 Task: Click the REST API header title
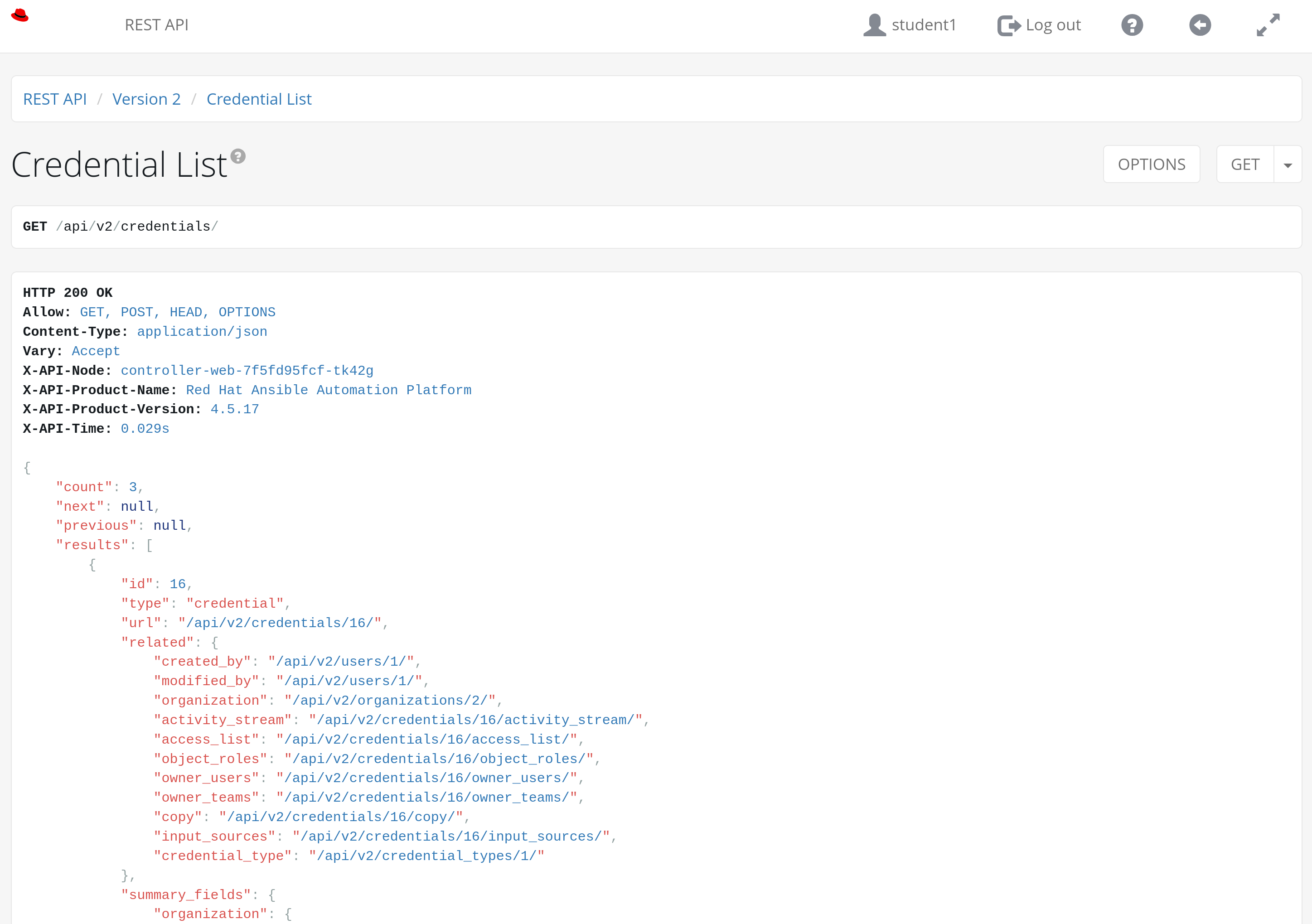pyautogui.click(x=156, y=25)
